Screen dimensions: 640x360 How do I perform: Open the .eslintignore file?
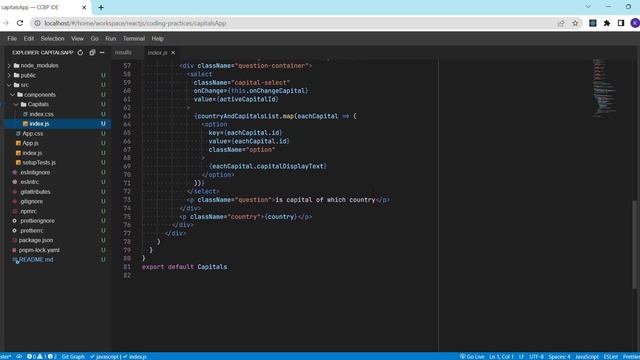coord(35,172)
